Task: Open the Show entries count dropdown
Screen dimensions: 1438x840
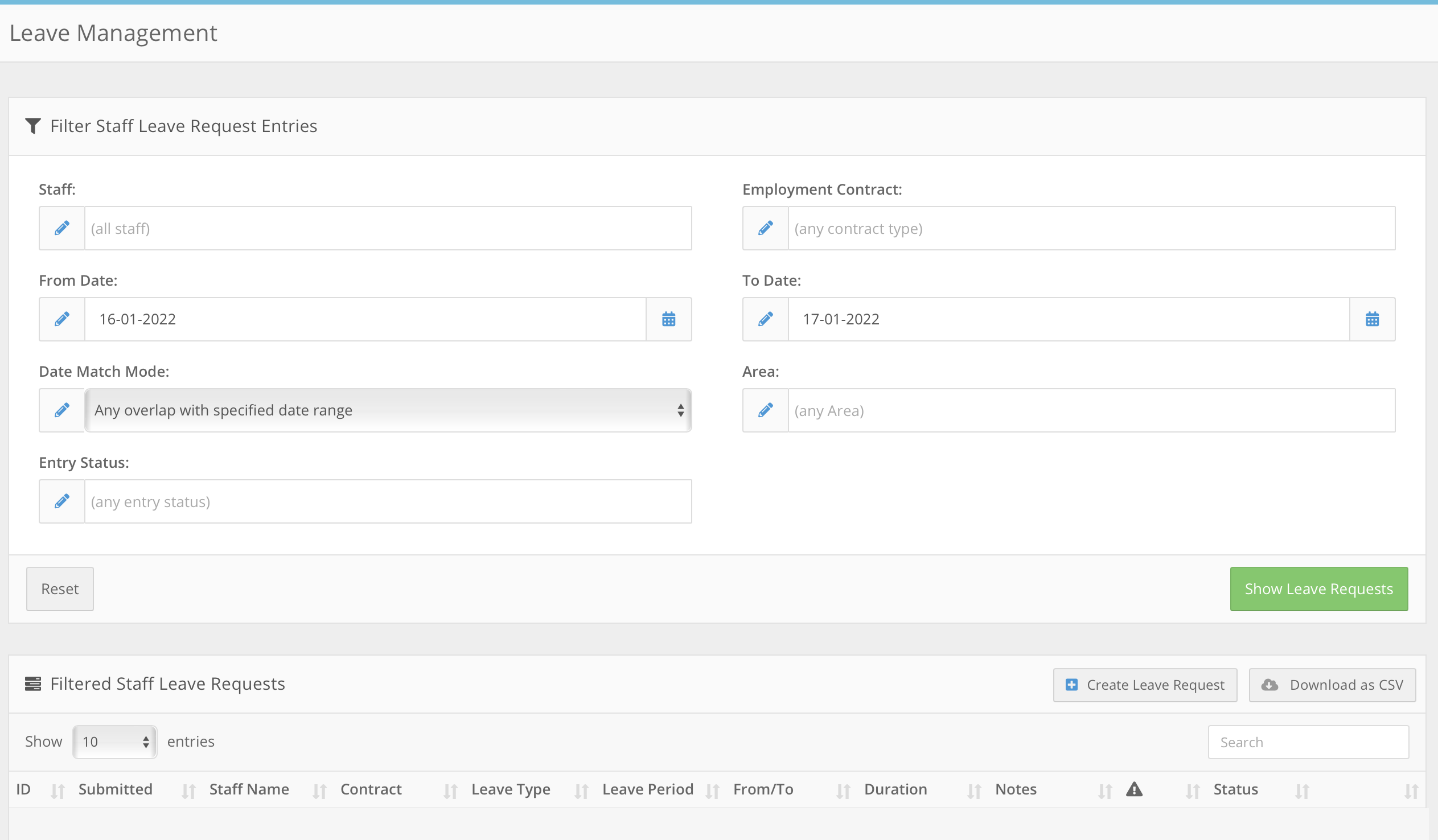Action: [x=114, y=742]
